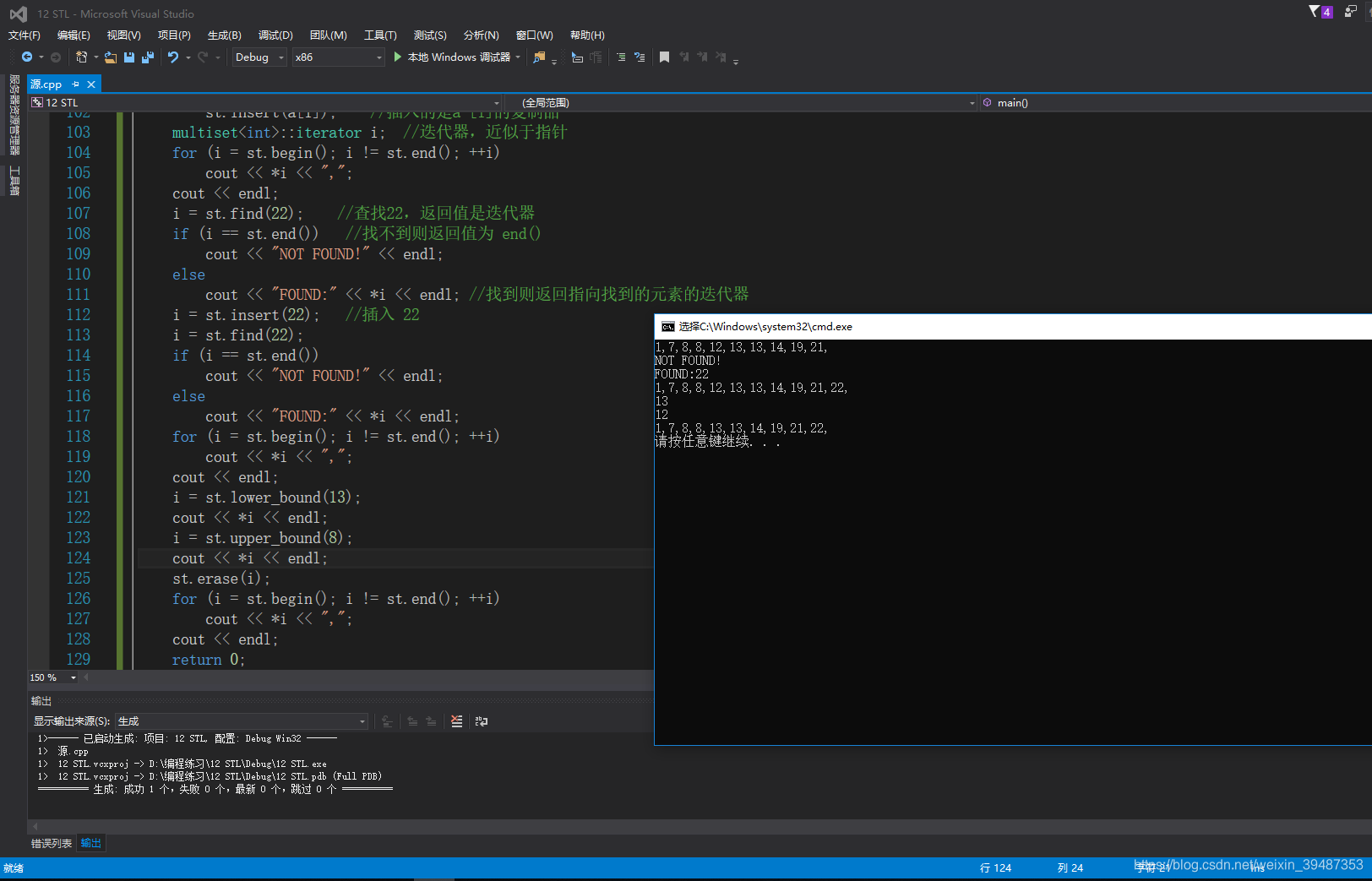The image size is (1372, 881).
Task: Click the uncomment selected lines icon
Action: click(640, 57)
